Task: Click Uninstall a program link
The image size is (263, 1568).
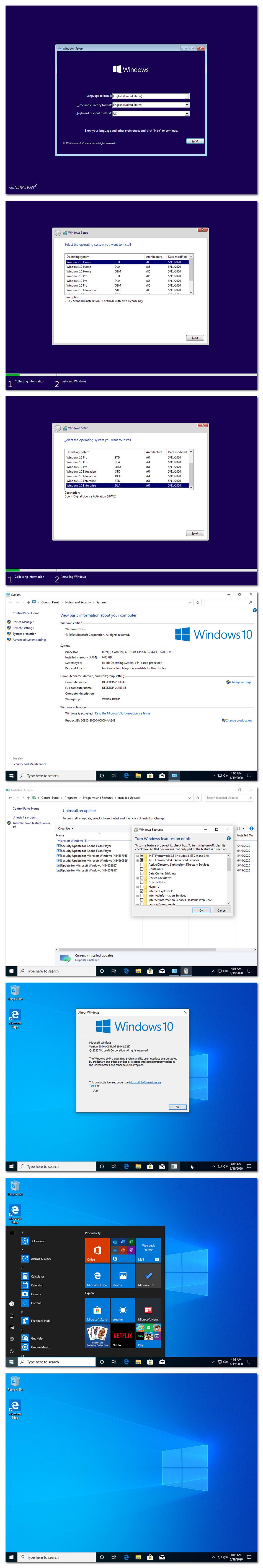Action: pyautogui.click(x=25, y=817)
